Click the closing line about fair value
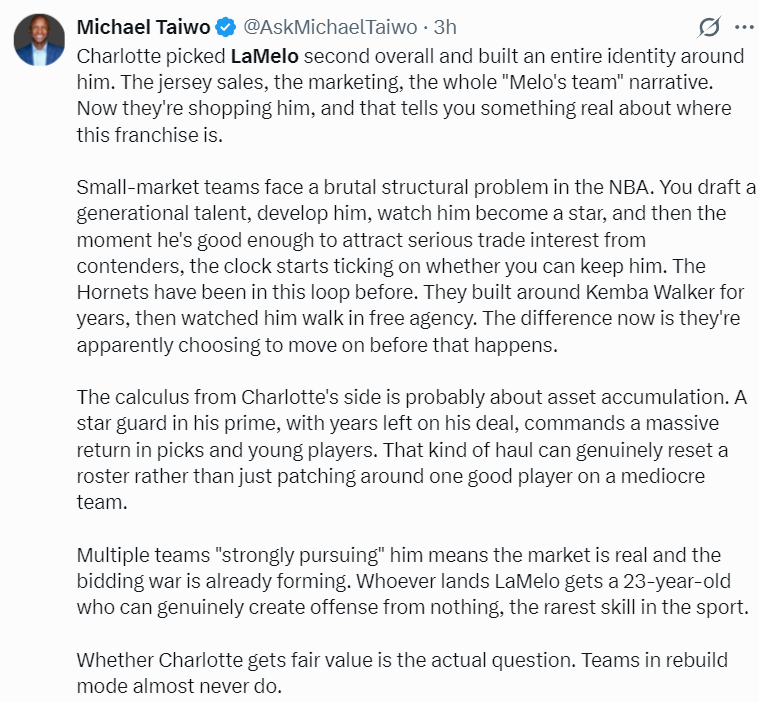The width and height of the screenshot is (759, 702). click(402, 673)
